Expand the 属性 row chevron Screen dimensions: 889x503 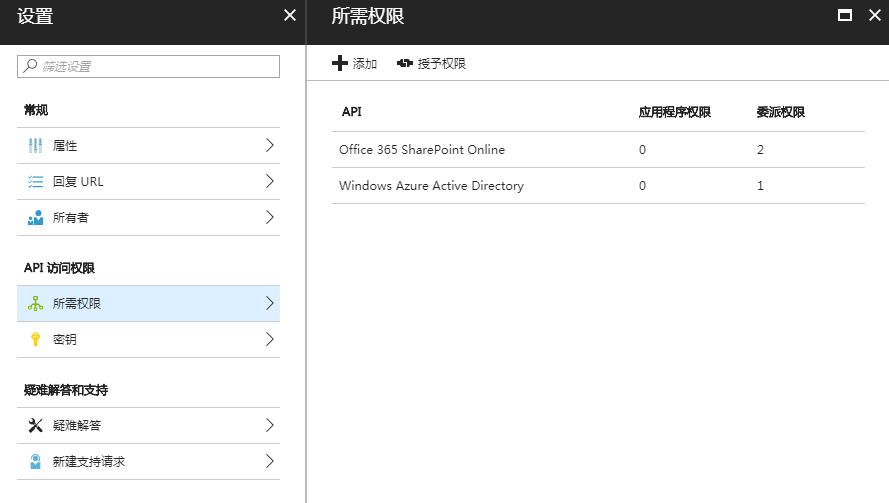(270, 145)
